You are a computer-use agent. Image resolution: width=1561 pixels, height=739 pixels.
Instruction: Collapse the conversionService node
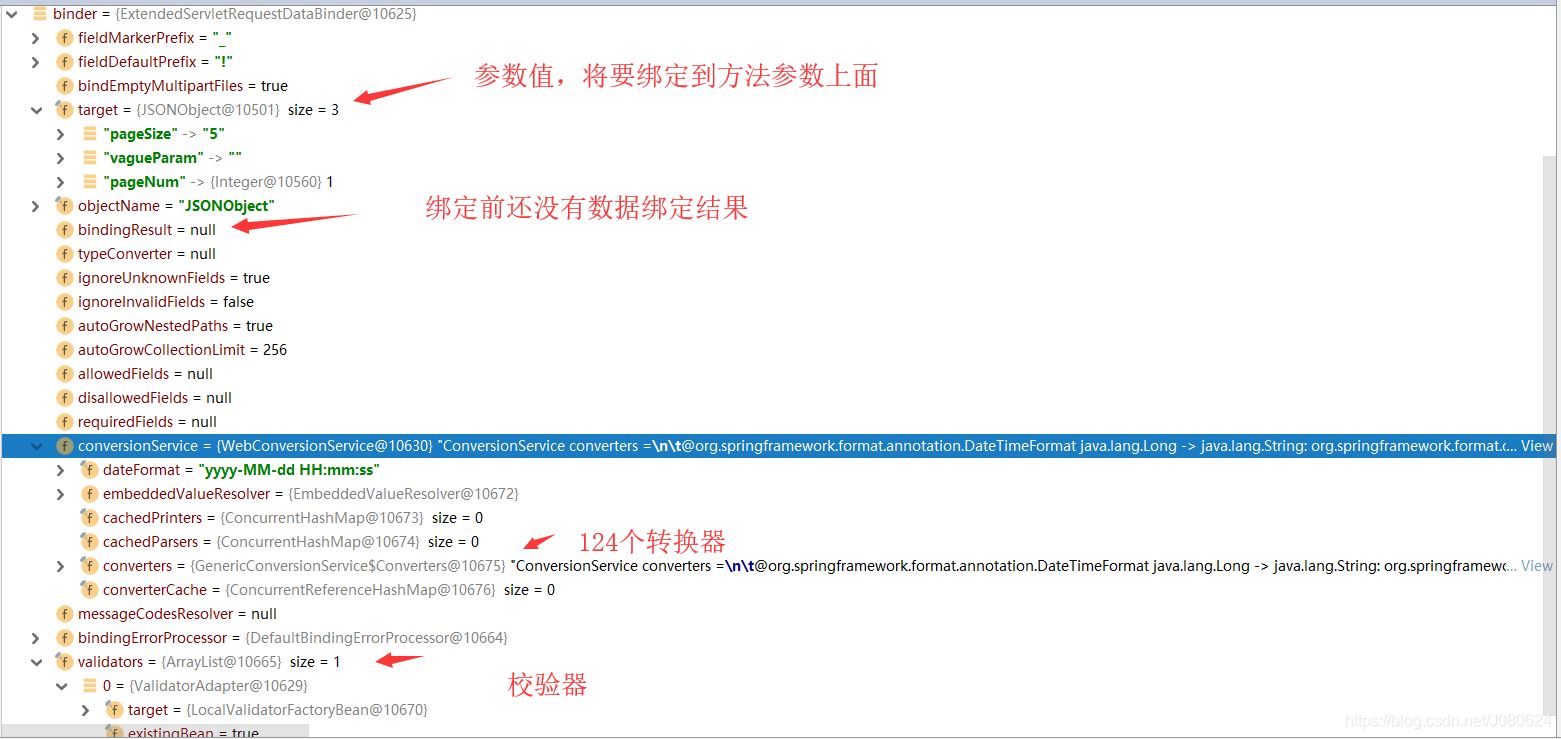pos(36,446)
